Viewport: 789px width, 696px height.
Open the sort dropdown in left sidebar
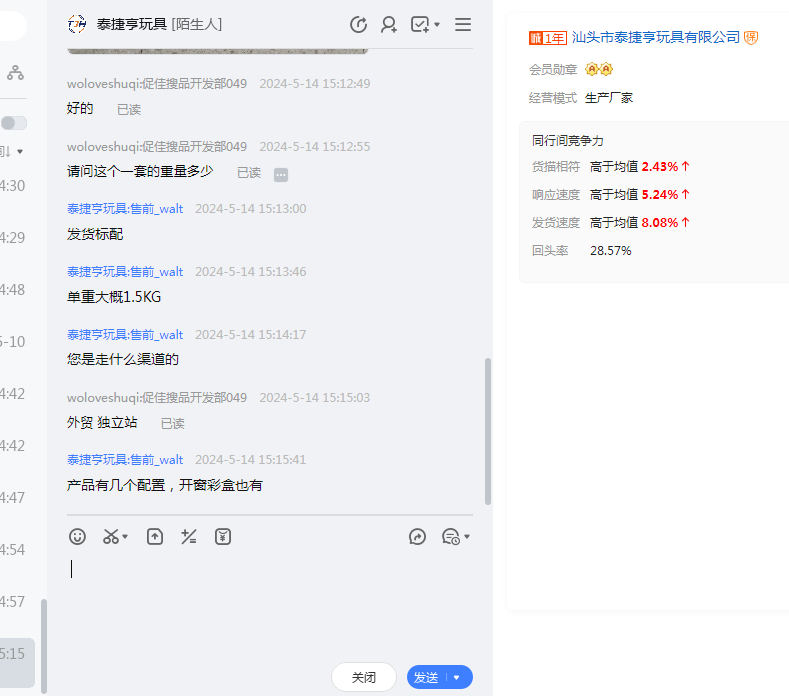(14, 151)
